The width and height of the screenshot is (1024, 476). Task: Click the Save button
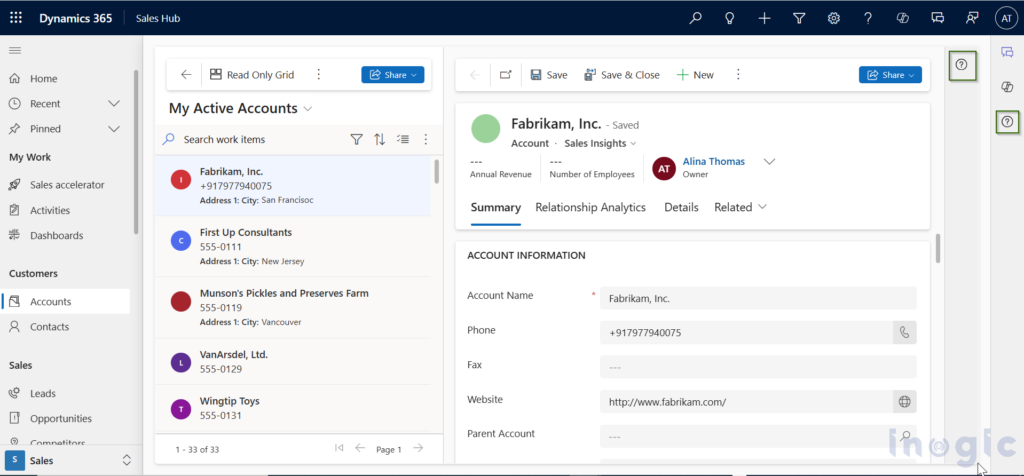coord(549,75)
